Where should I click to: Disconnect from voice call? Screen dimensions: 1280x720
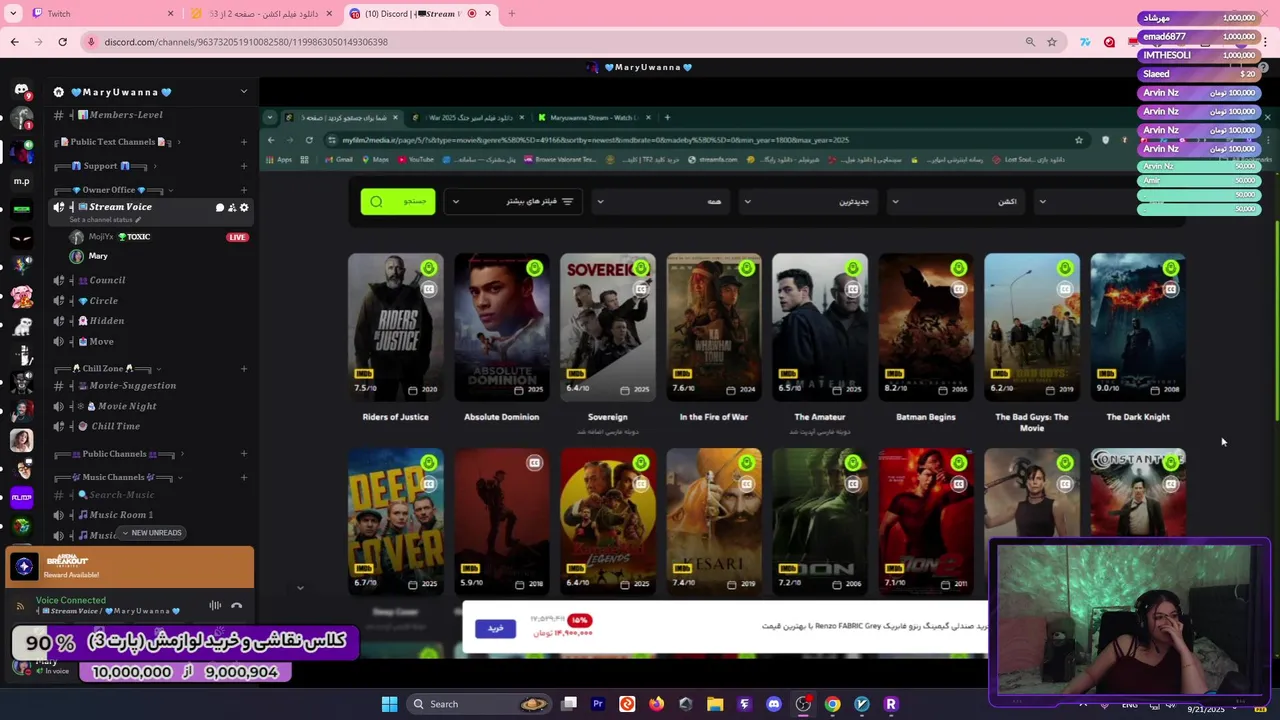pyautogui.click(x=237, y=605)
